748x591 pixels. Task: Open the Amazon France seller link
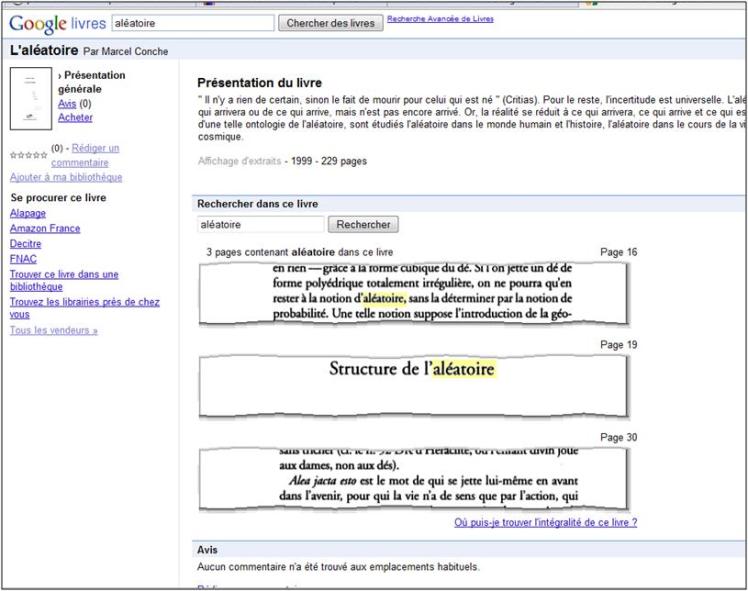tap(45, 228)
